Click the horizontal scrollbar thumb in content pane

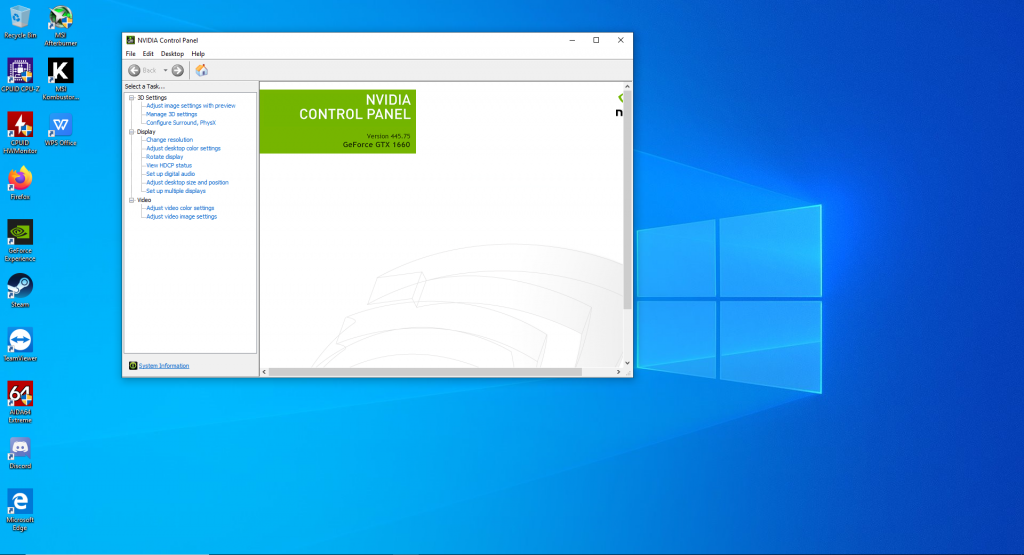point(425,372)
